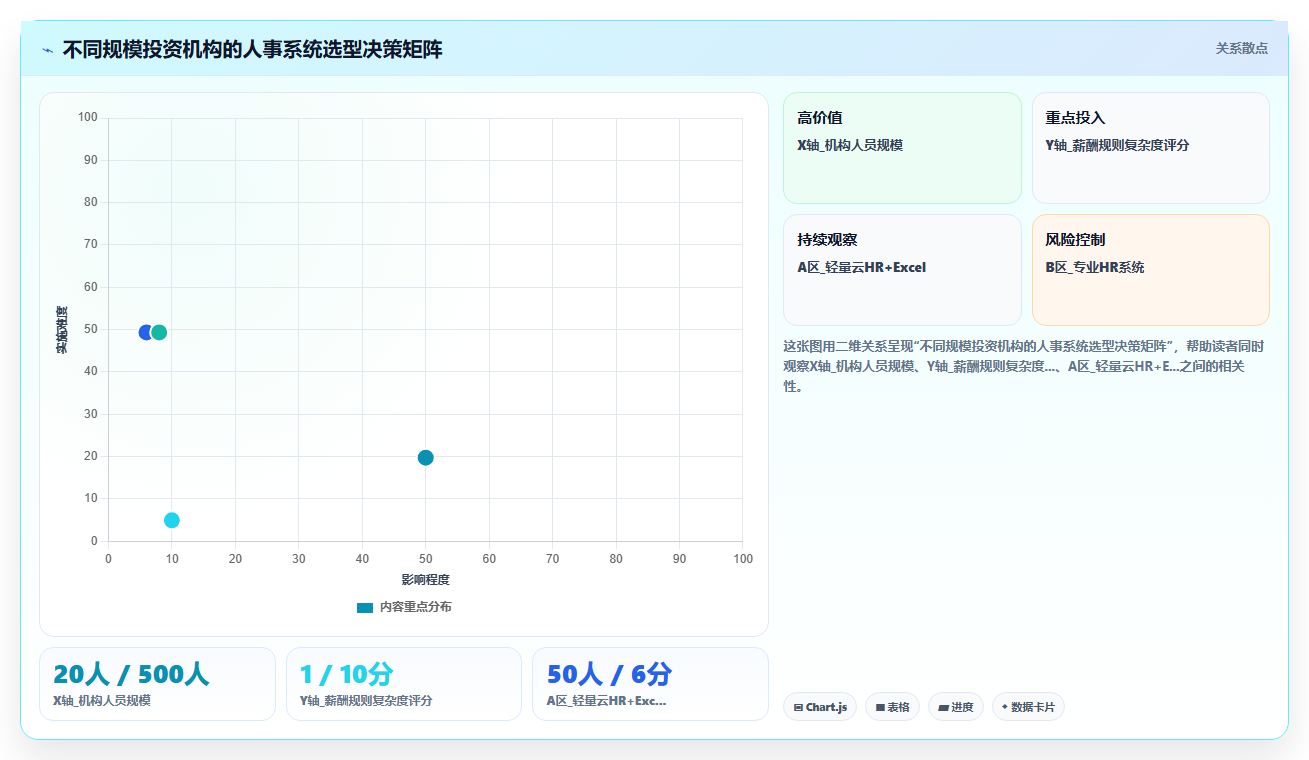Select the dark blue scatter point at y=49
The height and width of the screenshot is (760, 1309).
[146, 332]
